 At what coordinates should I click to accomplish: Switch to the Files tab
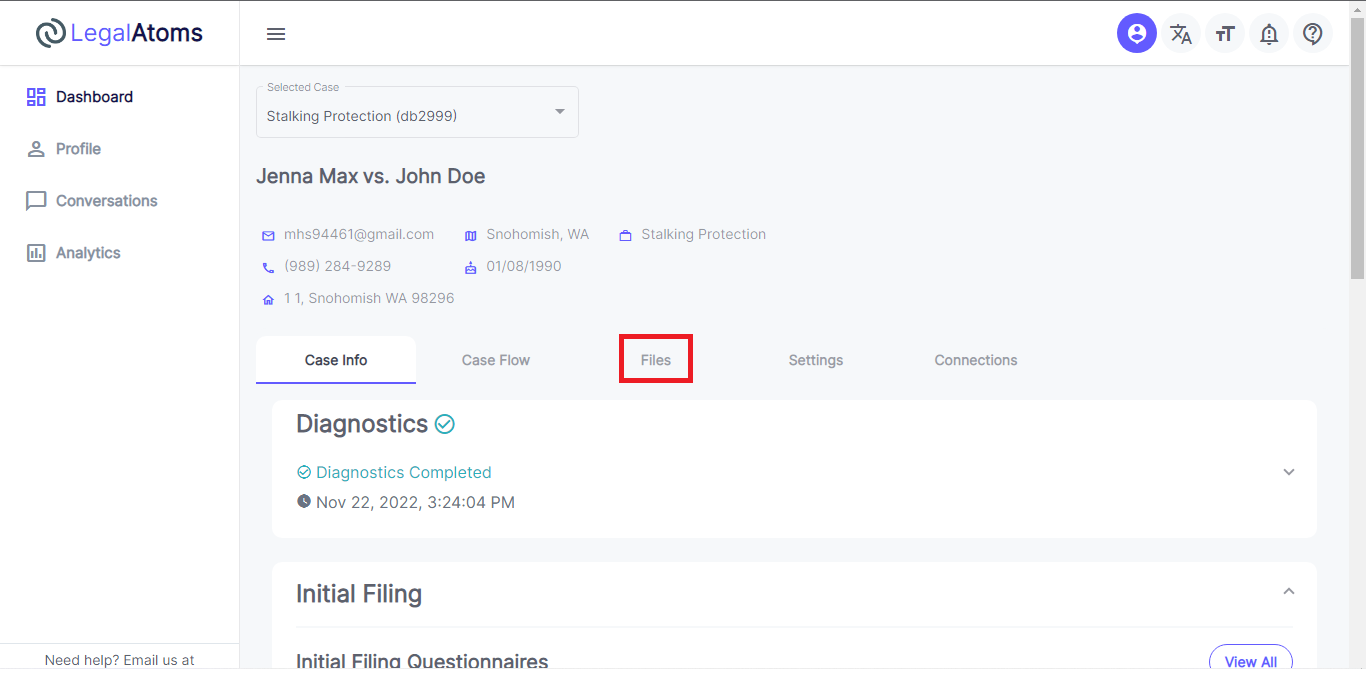pyautogui.click(x=656, y=360)
